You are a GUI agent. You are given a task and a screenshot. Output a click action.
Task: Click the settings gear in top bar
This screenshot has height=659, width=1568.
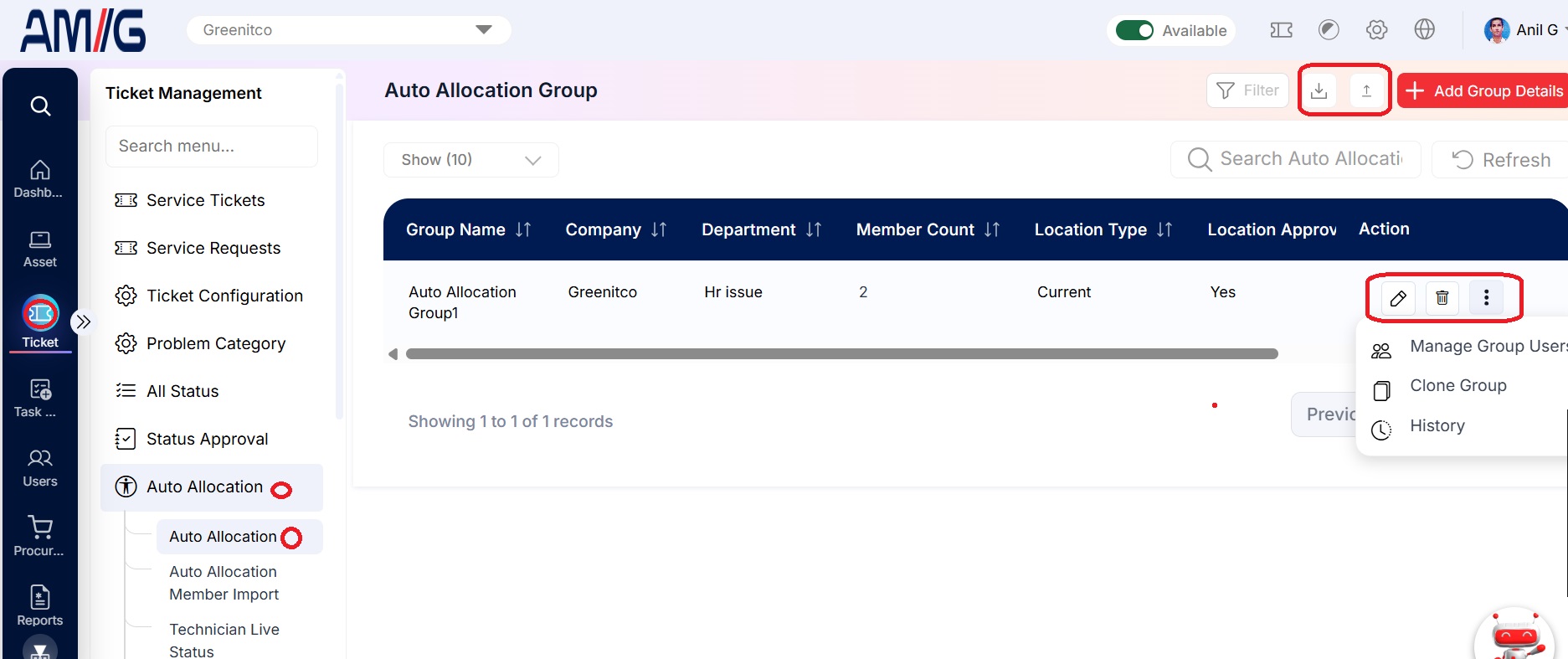pyautogui.click(x=1376, y=30)
